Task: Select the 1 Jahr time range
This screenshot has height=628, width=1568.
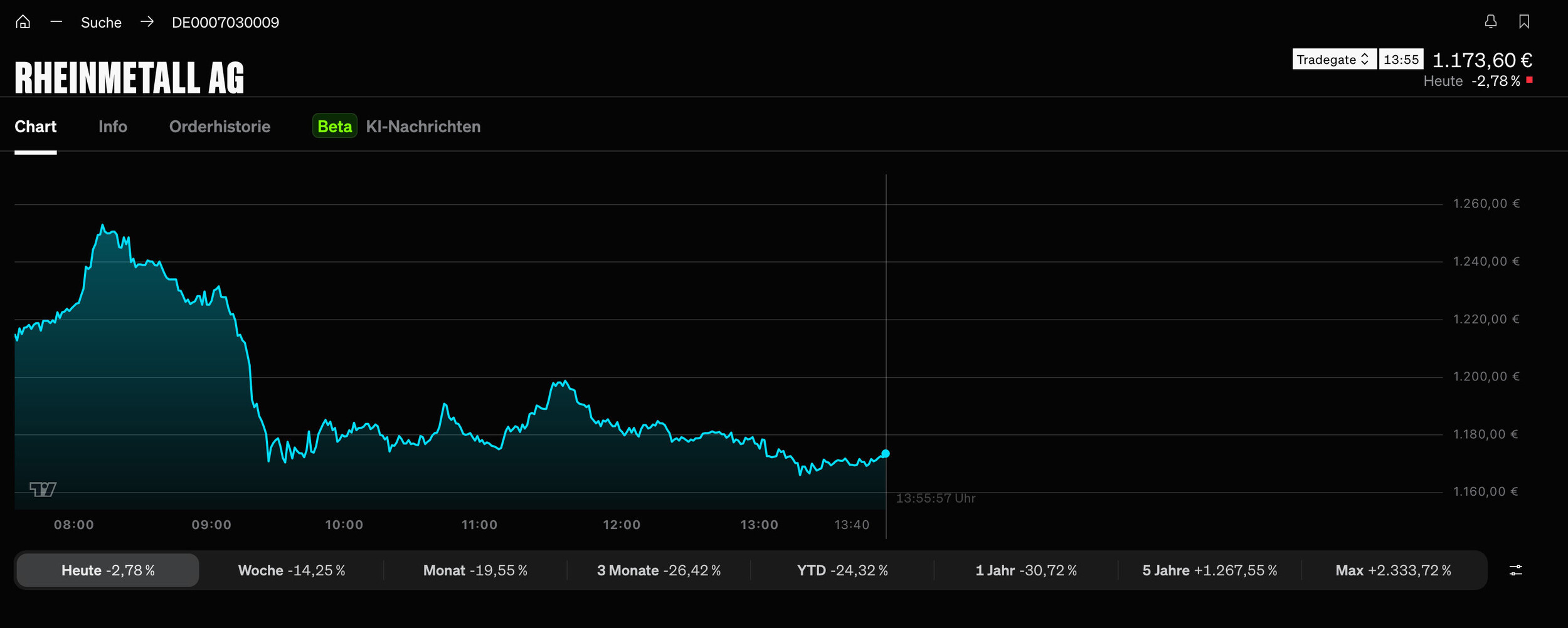Action: point(1026,570)
